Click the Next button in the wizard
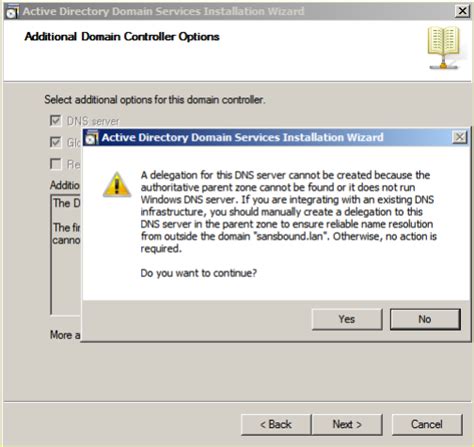474x447 pixels. tap(347, 424)
